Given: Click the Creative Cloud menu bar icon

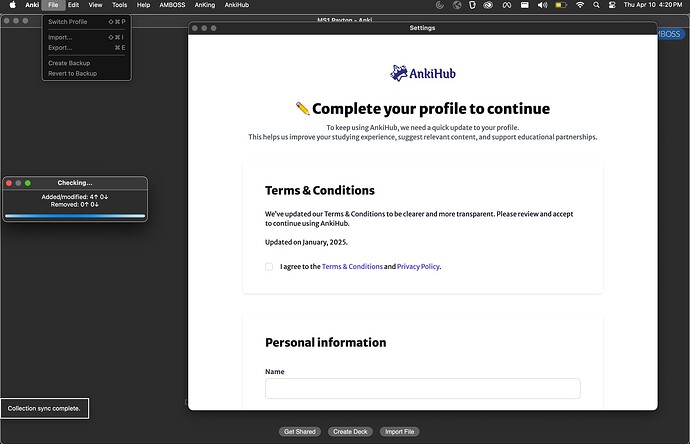Looking at the screenshot, I should [488, 5].
